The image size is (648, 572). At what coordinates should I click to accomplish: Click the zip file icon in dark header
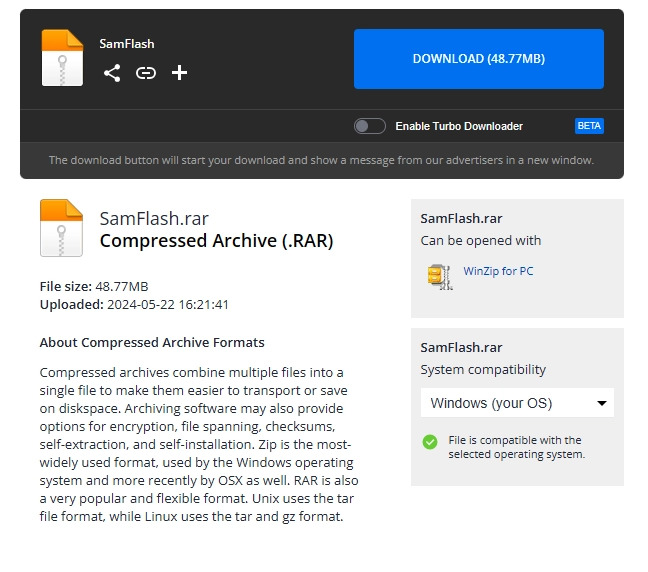point(62,58)
